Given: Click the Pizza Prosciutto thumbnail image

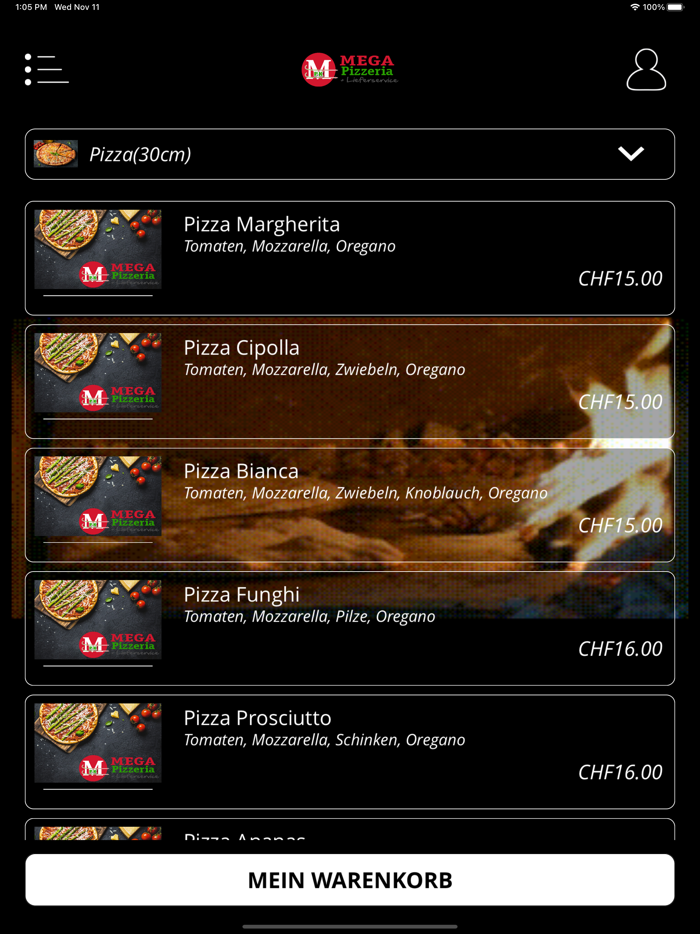Looking at the screenshot, I should pos(98,742).
